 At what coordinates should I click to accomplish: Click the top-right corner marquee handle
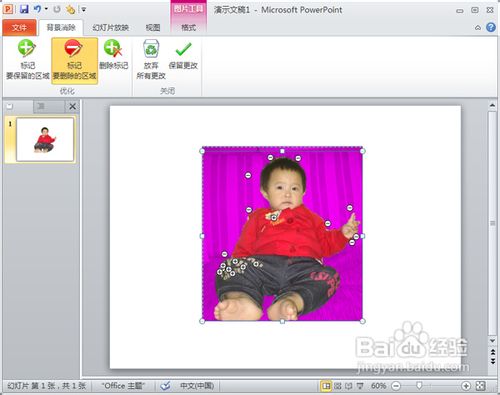363,151
